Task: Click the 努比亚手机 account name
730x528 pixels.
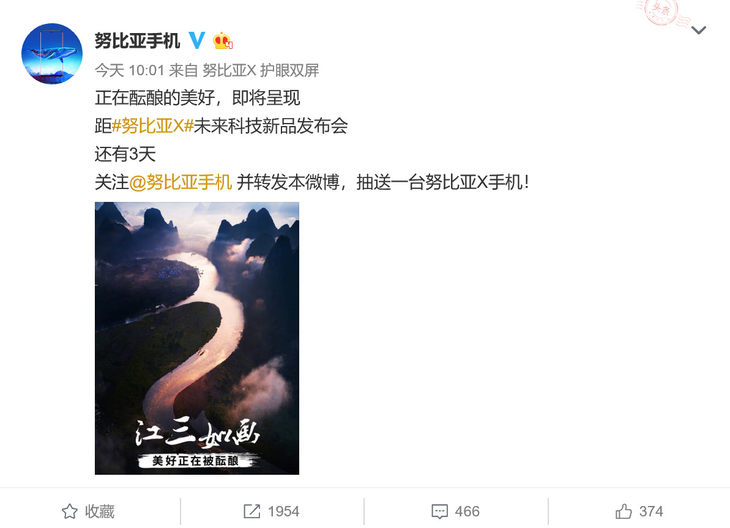Action: click(137, 41)
